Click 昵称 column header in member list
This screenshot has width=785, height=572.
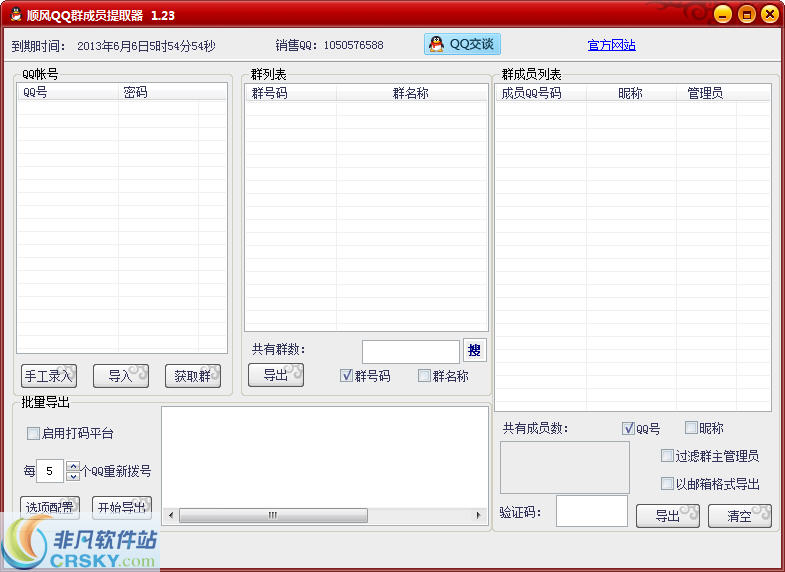pos(631,94)
